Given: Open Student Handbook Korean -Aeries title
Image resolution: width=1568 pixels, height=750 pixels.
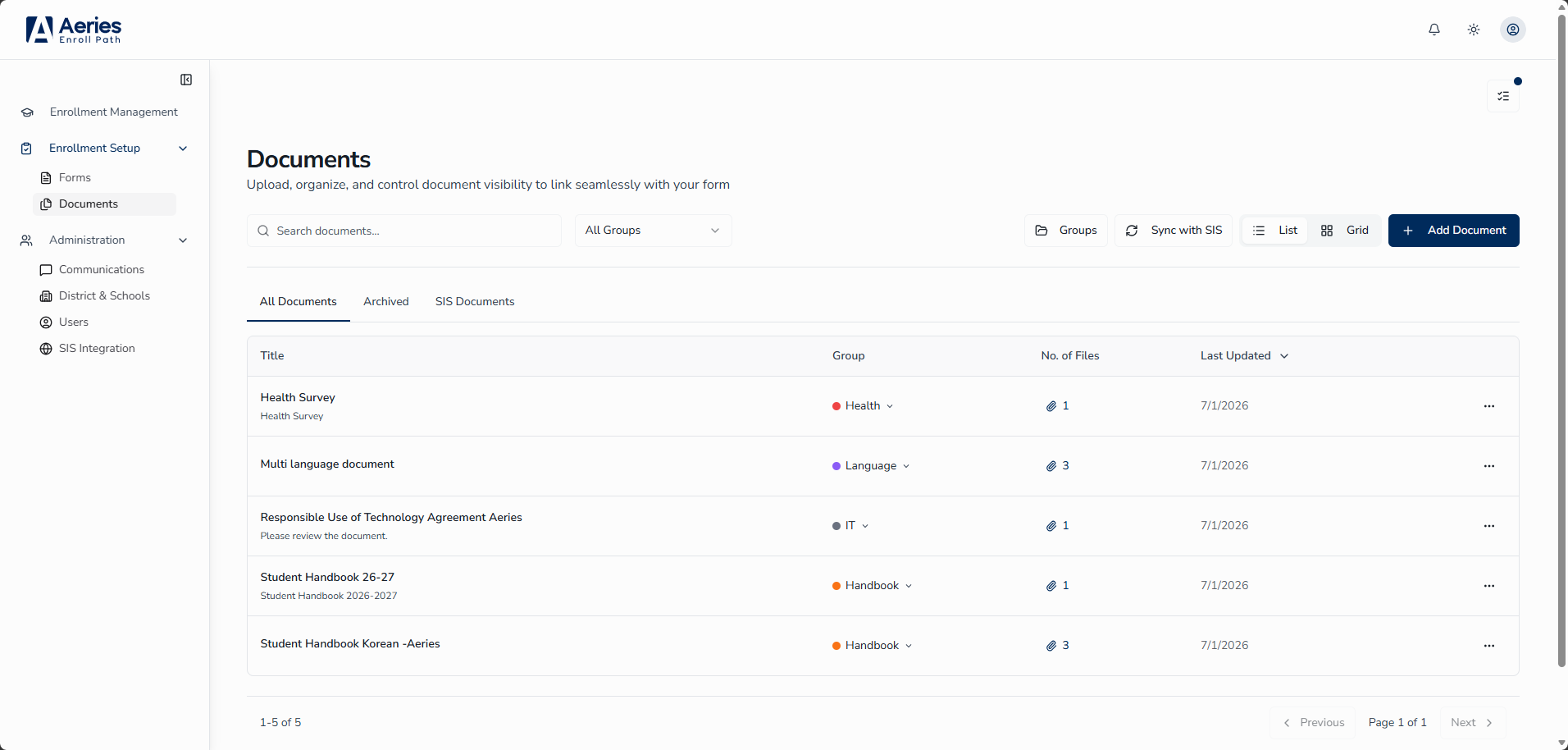Looking at the screenshot, I should [x=350, y=643].
